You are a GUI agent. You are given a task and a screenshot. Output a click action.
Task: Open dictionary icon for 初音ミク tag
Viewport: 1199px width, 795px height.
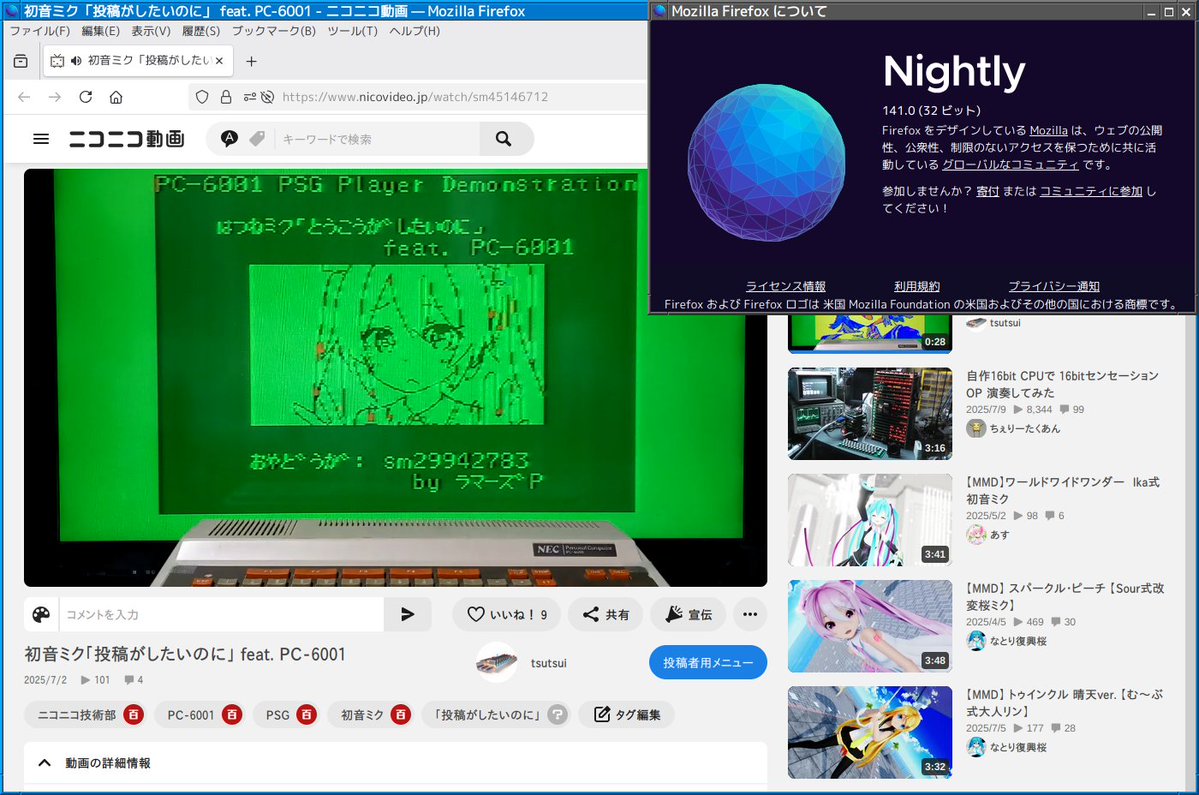click(401, 715)
